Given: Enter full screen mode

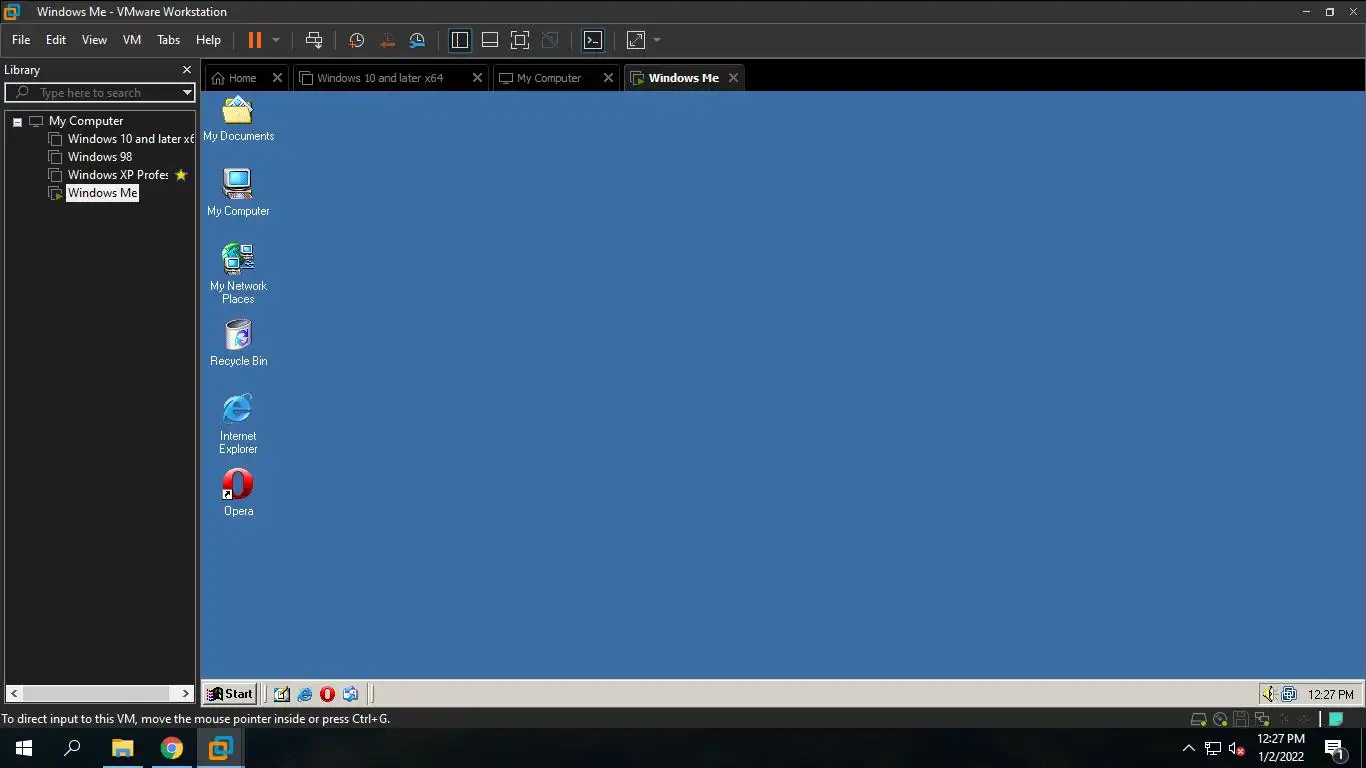Looking at the screenshot, I should [x=520, y=40].
